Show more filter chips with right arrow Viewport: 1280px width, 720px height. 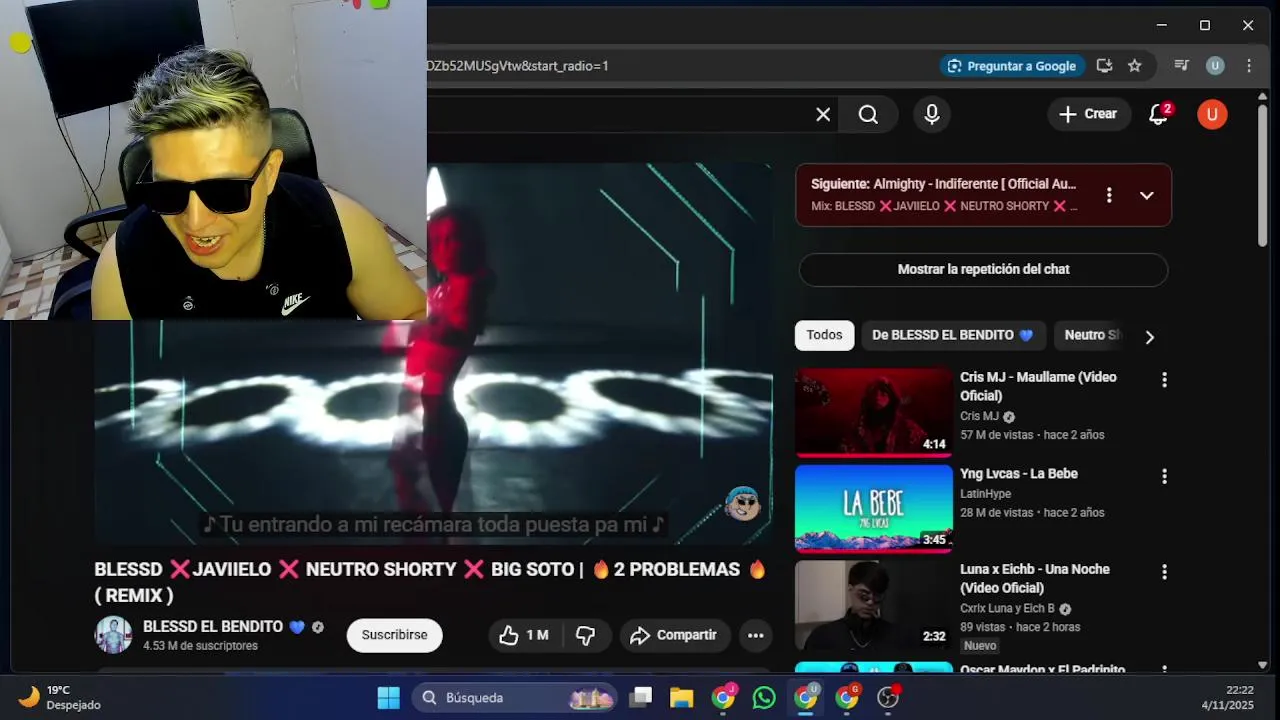1149,337
